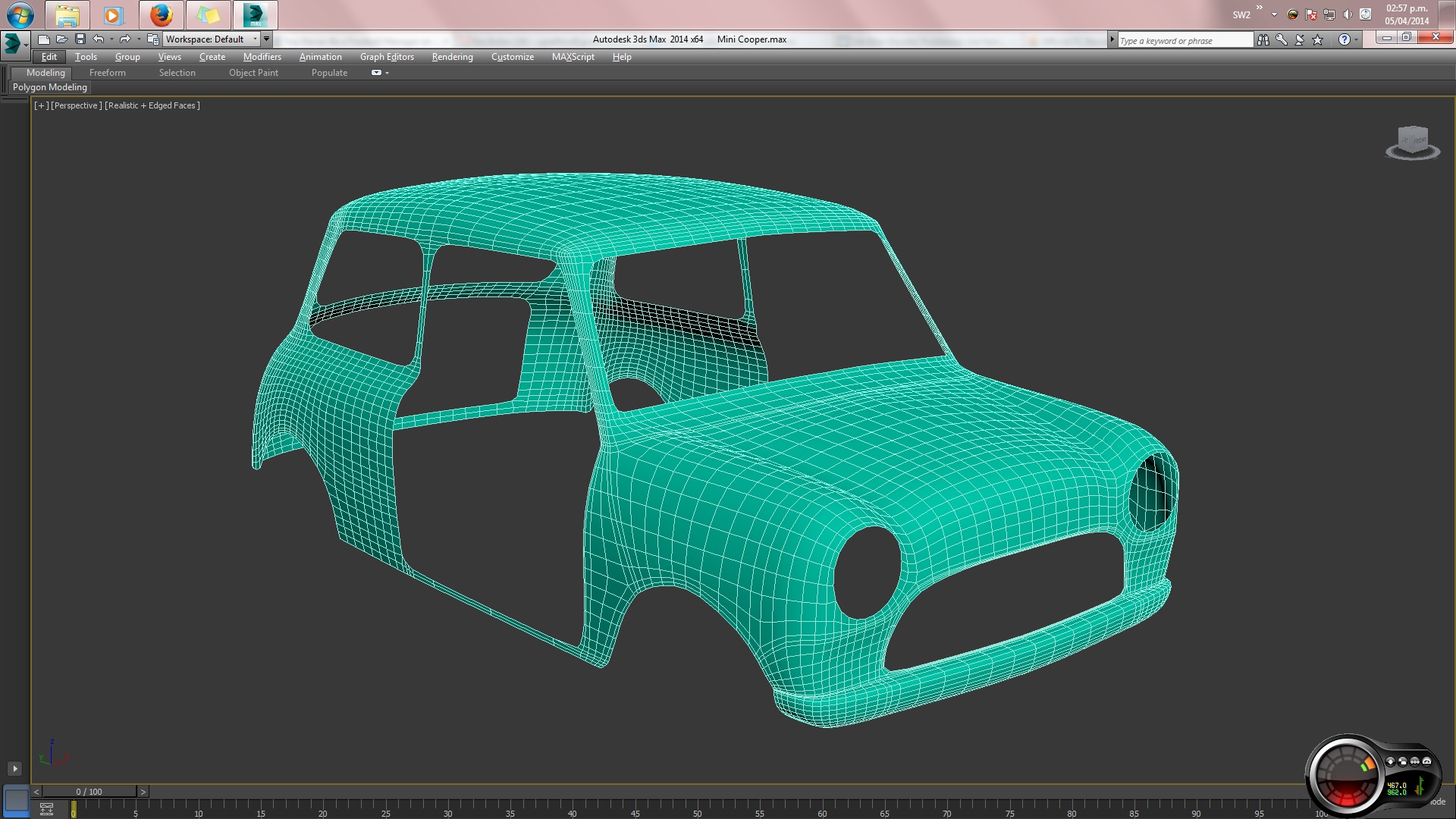Click the Open File folder icon
1456x819 pixels.
62,39
